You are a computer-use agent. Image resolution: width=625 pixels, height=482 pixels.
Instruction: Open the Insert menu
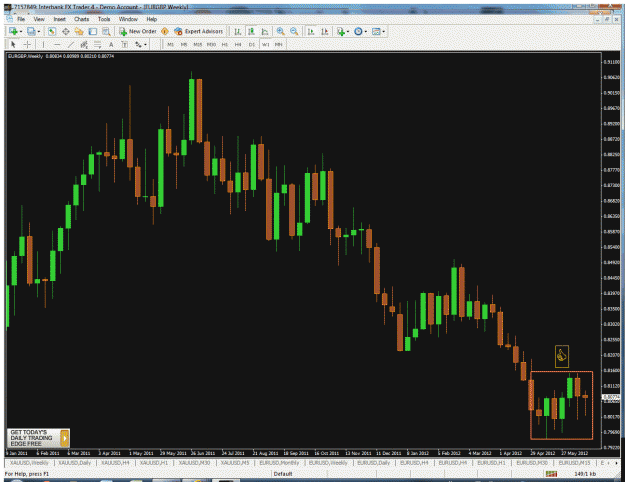pyautogui.click(x=60, y=19)
